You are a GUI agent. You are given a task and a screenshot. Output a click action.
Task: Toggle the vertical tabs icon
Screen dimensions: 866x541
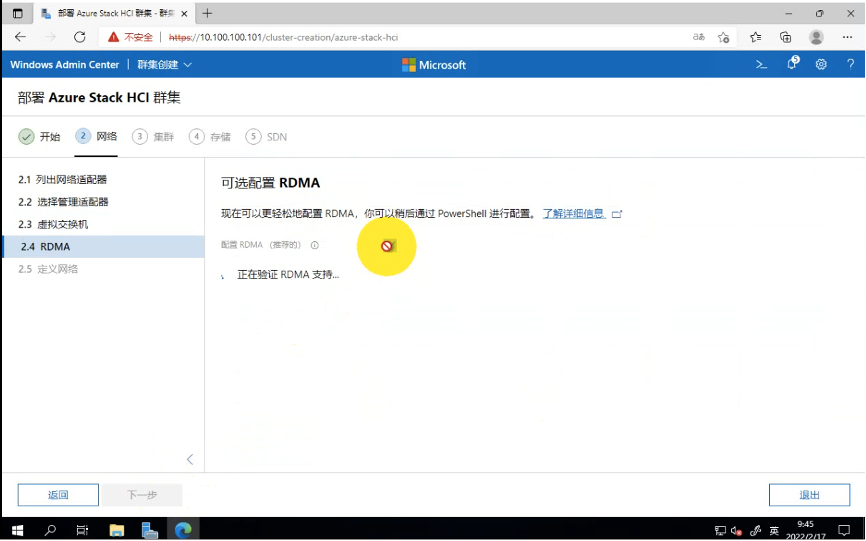tap(18, 13)
